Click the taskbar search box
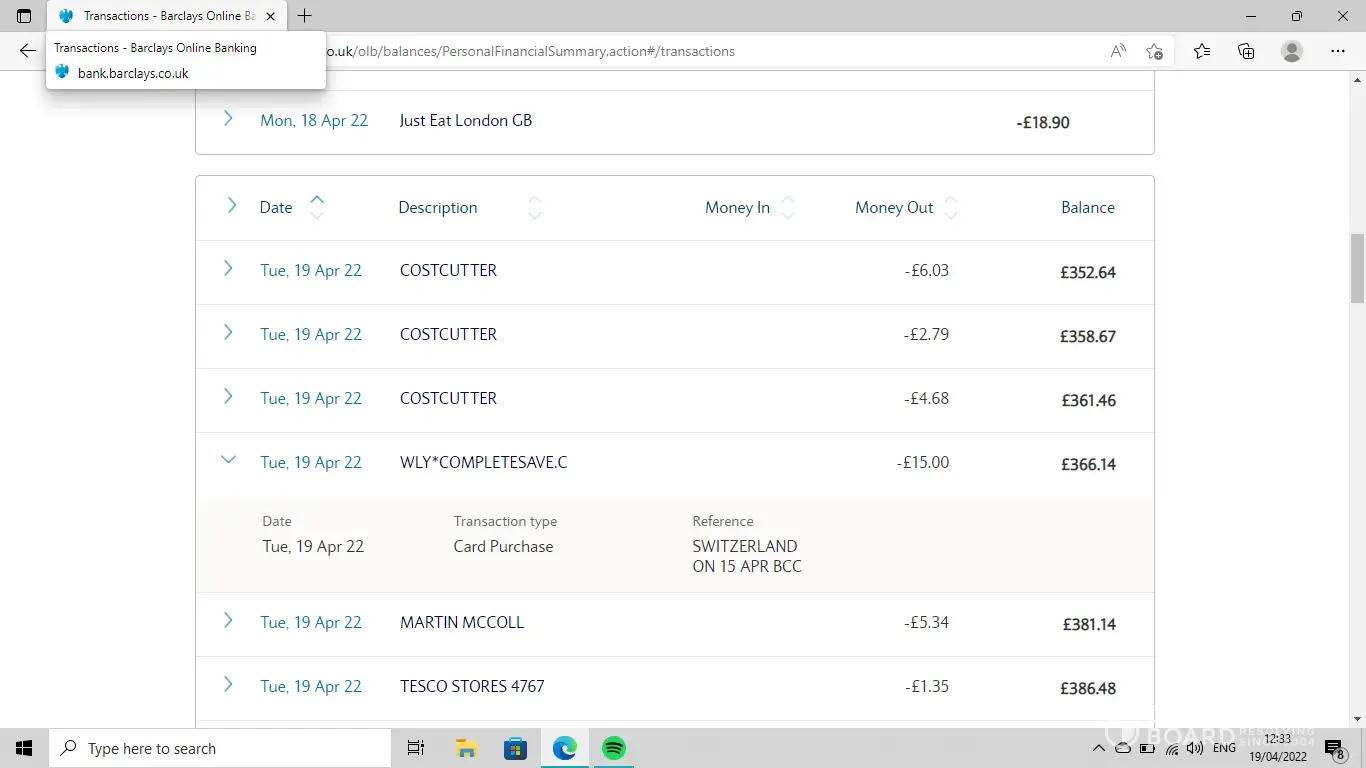 pos(219,748)
